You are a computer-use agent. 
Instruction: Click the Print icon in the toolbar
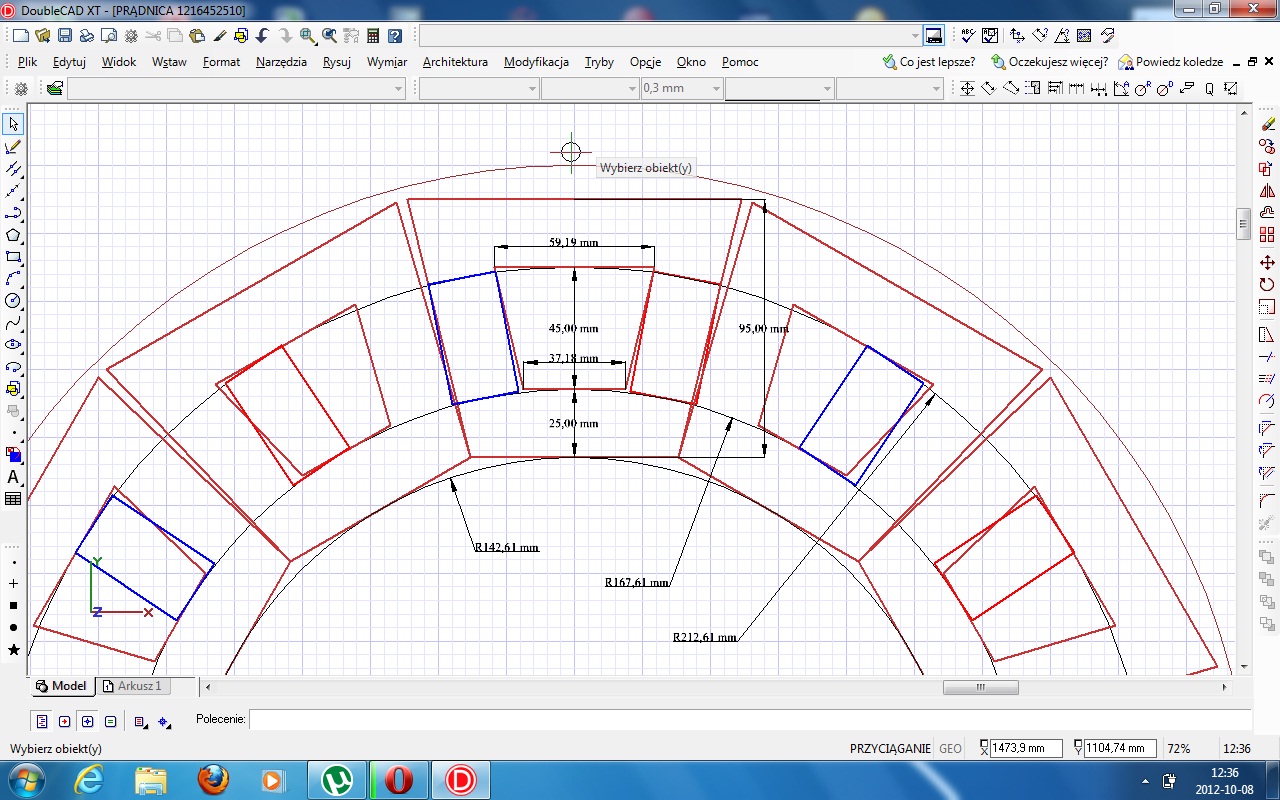[x=87, y=36]
